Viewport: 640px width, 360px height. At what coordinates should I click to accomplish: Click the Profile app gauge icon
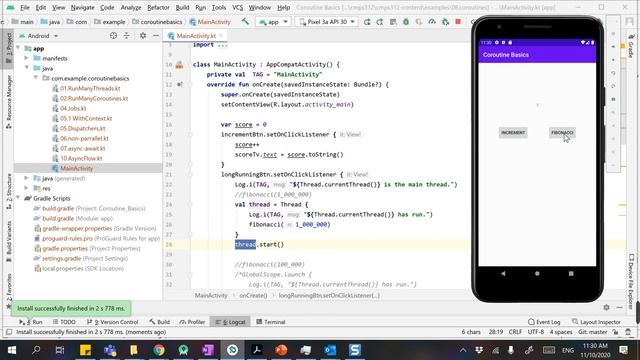pos(432,22)
